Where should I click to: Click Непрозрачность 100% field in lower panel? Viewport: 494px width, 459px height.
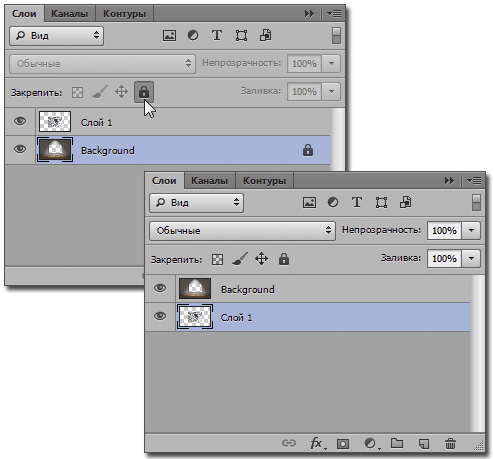pyautogui.click(x=444, y=230)
